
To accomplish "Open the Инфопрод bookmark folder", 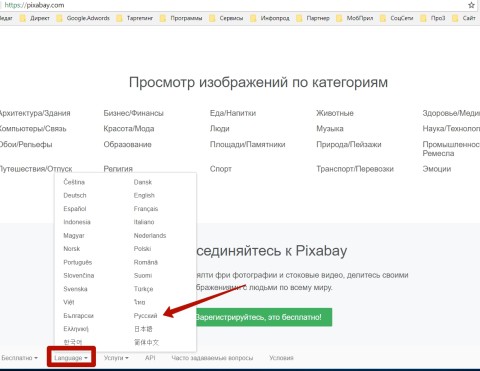I will tap(270, 18).
